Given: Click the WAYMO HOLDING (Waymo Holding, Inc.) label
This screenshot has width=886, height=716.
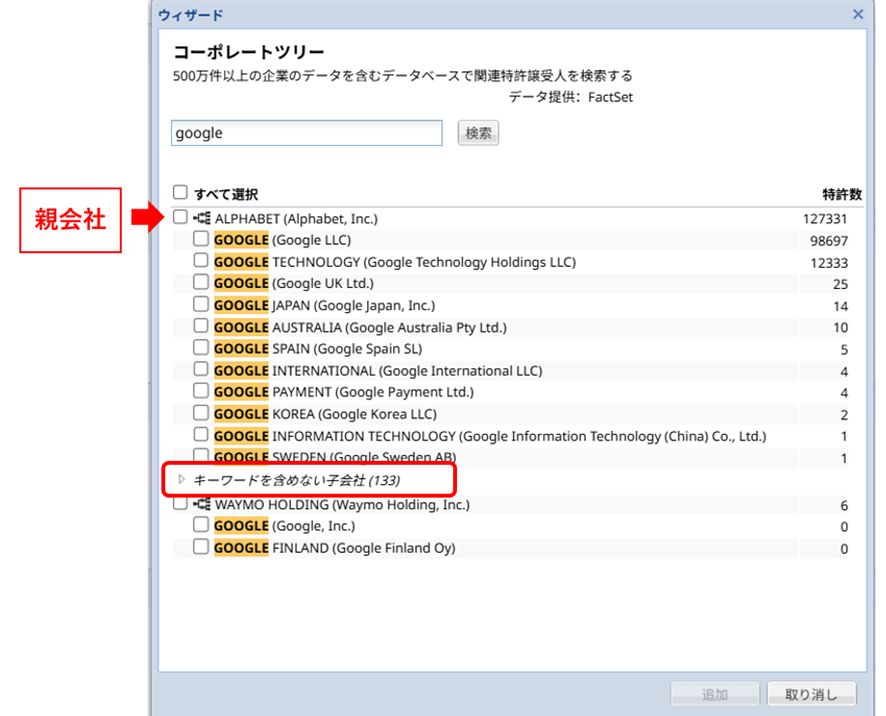Looking at the screenshot, I should coord(342,505).
